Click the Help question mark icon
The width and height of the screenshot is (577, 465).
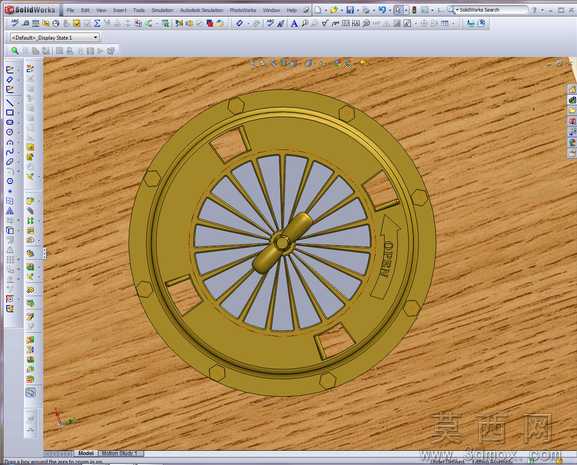pyautogui.click(x=535, y=10)
